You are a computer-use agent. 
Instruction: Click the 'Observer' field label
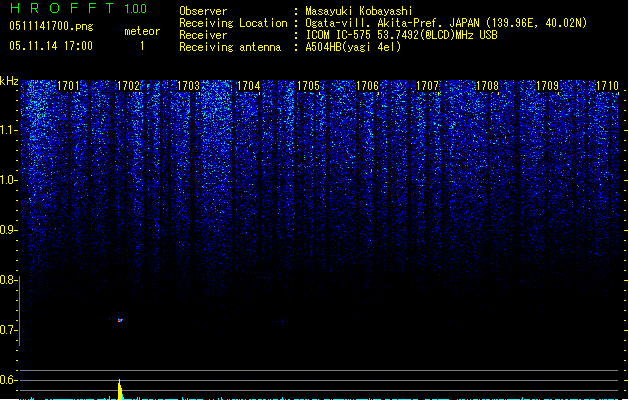(203, 11)
